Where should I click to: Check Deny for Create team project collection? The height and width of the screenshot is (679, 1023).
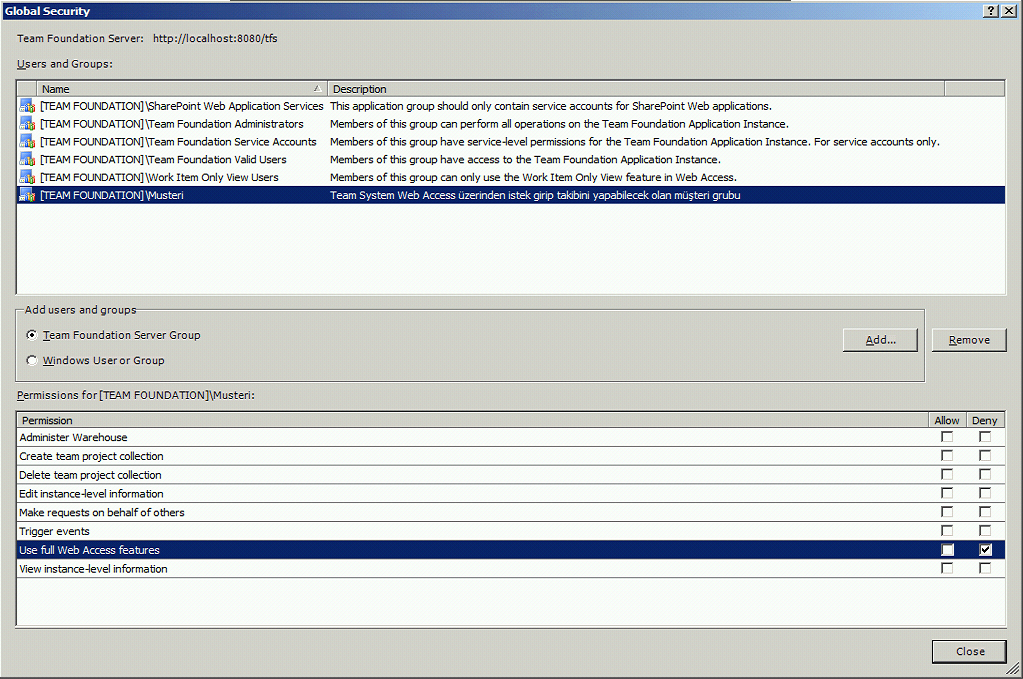click(x=985, y=456)
